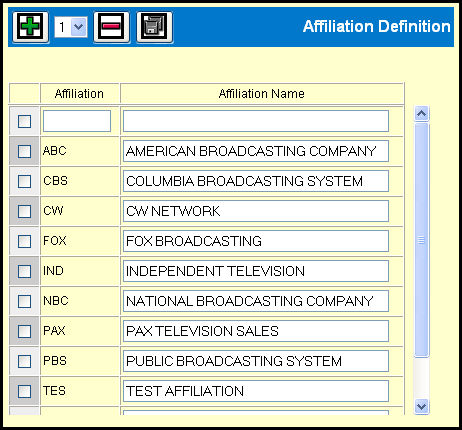Click the PUBLIC BROADCASTING SYSTEM name field
Viewport: 462px width, 430px height.
coord(256,361)
